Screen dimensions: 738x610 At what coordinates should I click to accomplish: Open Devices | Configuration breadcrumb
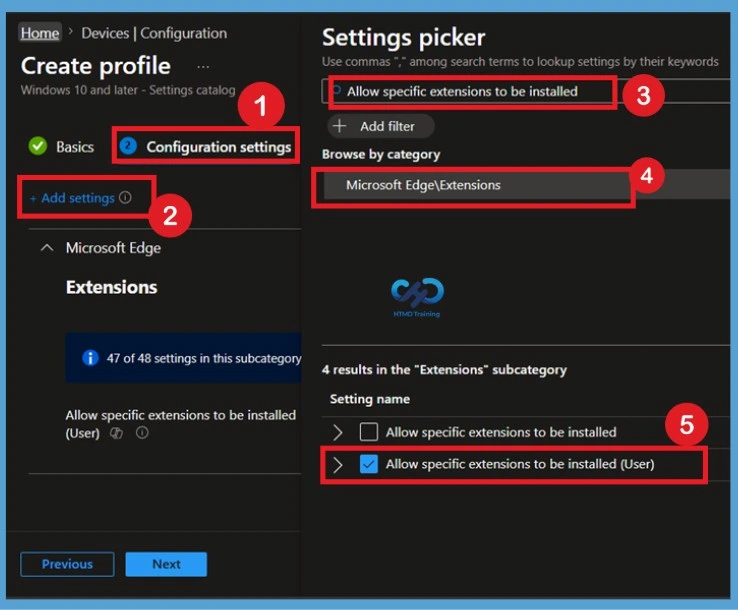(154, 33)
